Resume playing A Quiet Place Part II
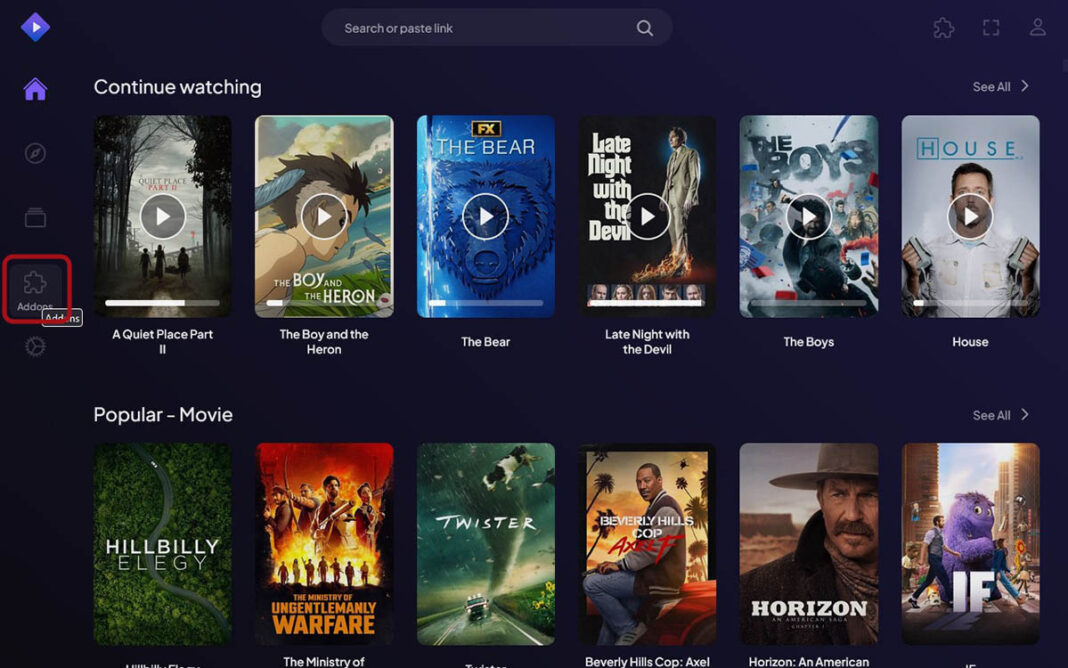 pos(162,215)
